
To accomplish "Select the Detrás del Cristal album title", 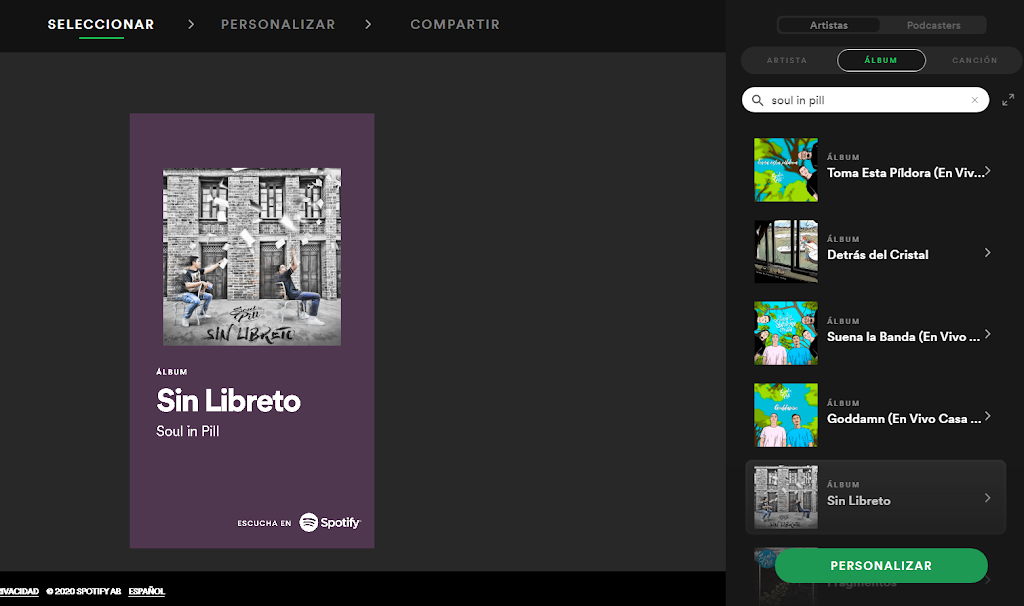I will coord(878,255).
